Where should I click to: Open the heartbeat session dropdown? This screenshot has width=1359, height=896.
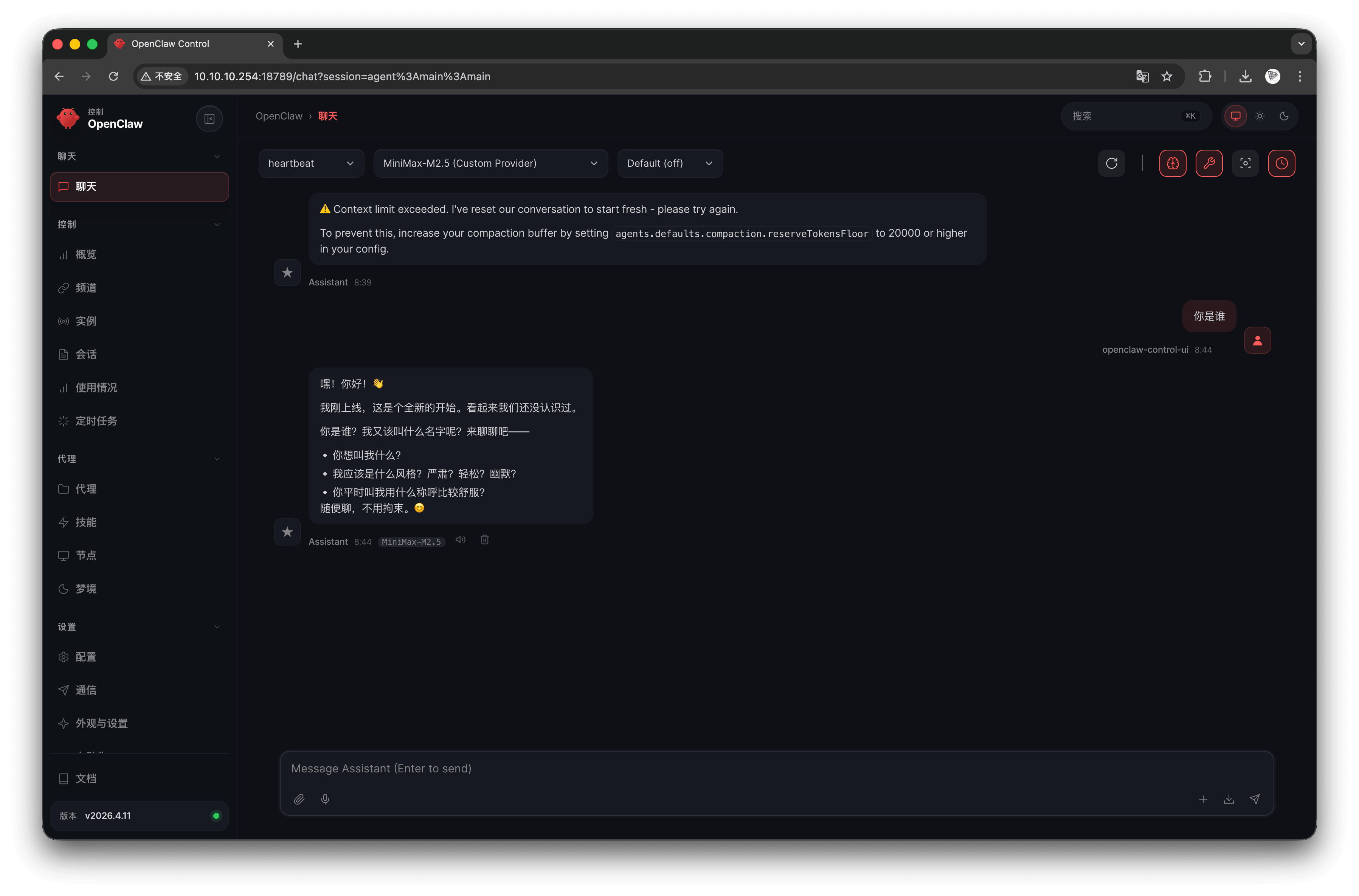pyautogui.click(x=311, y=163)
